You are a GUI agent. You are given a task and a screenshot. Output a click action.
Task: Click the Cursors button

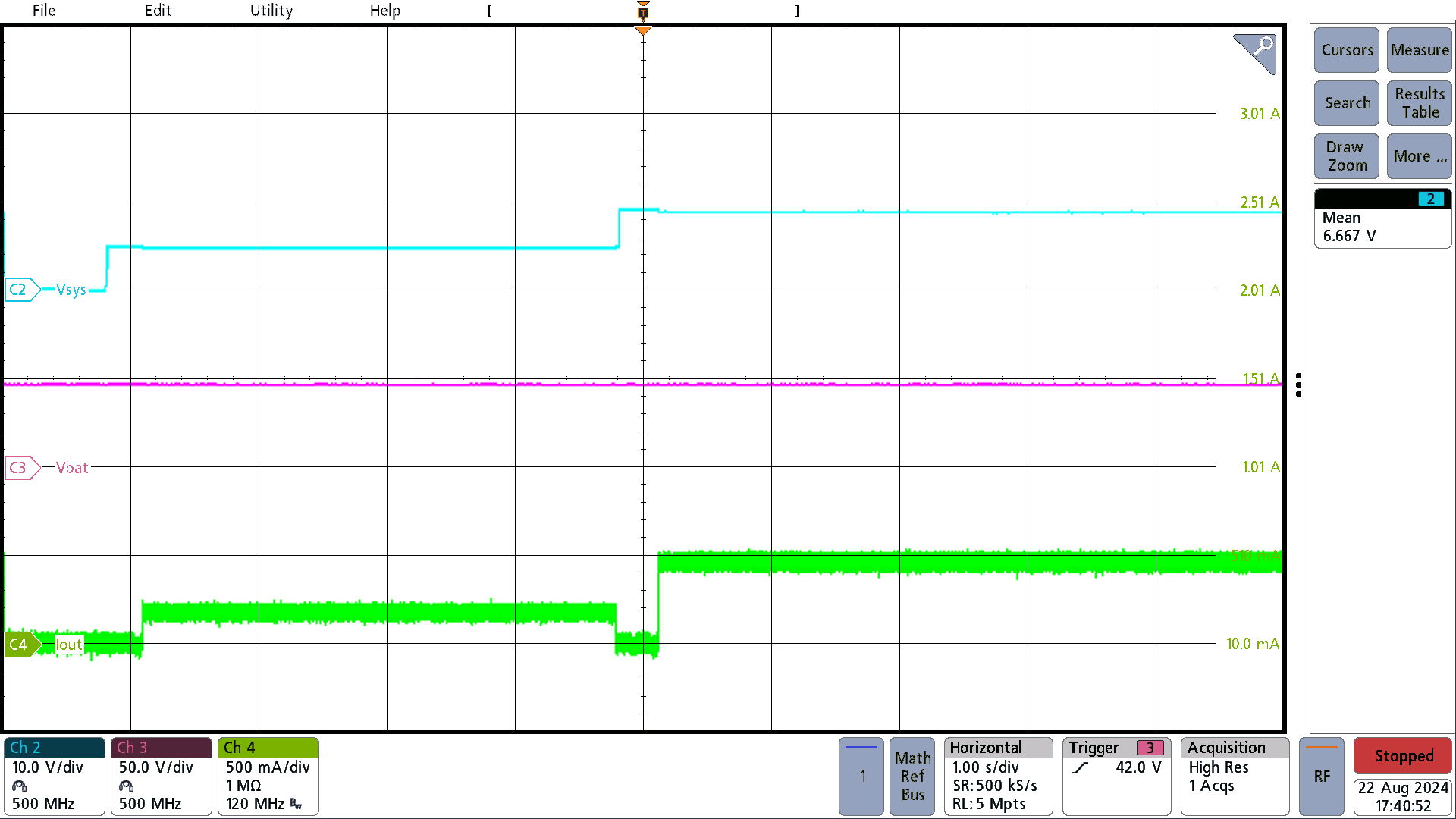tap(1347, 50)
